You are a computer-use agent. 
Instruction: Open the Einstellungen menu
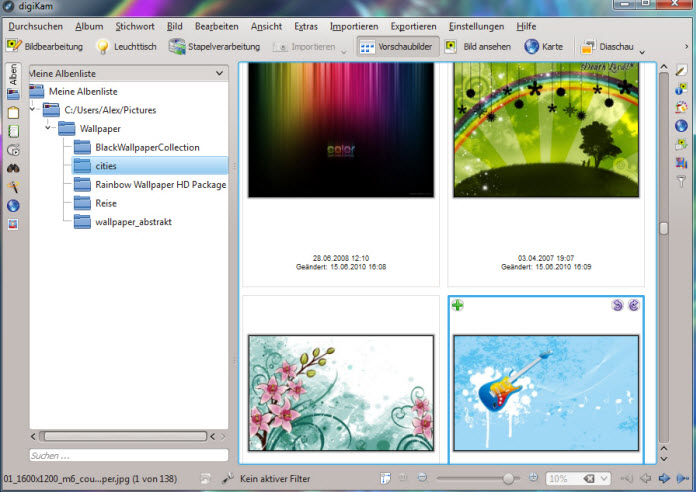pos(476,26)
